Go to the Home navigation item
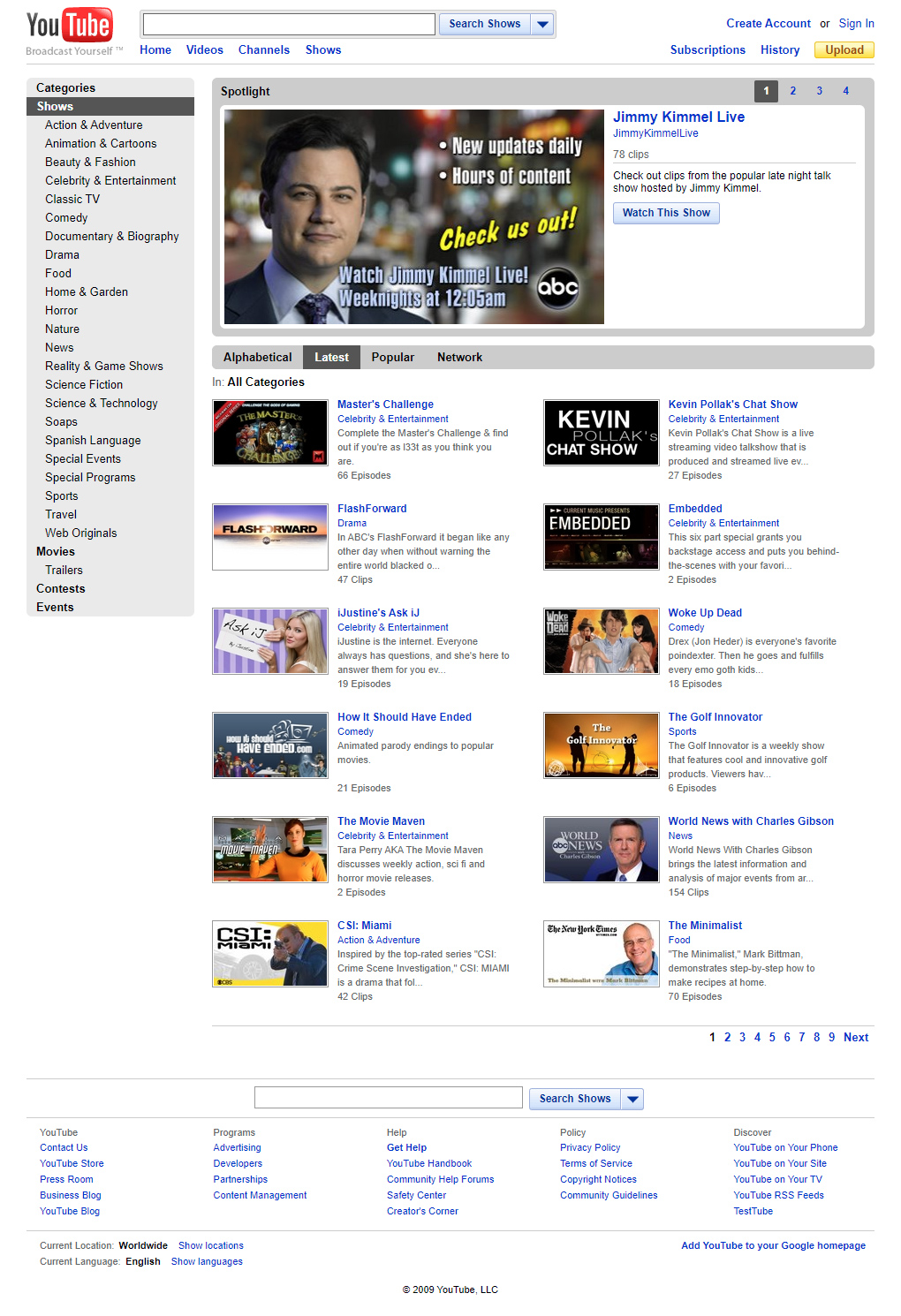The image size is (901, 1316). (x=155, y=50)
